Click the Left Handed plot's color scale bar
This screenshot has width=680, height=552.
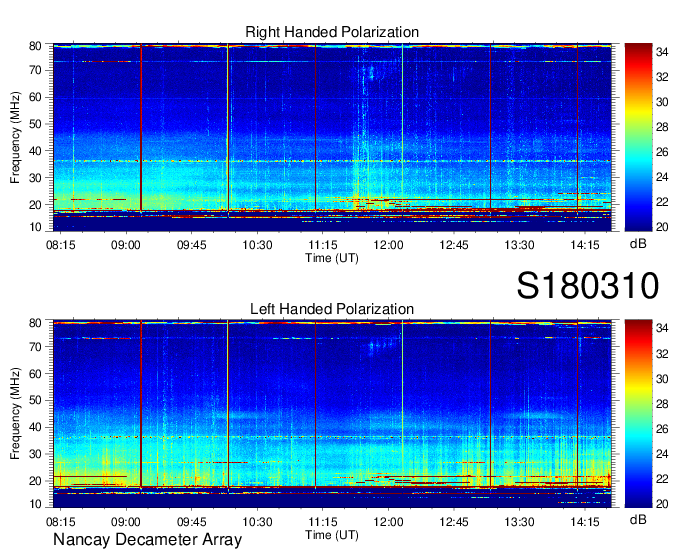tap(638, 414)
